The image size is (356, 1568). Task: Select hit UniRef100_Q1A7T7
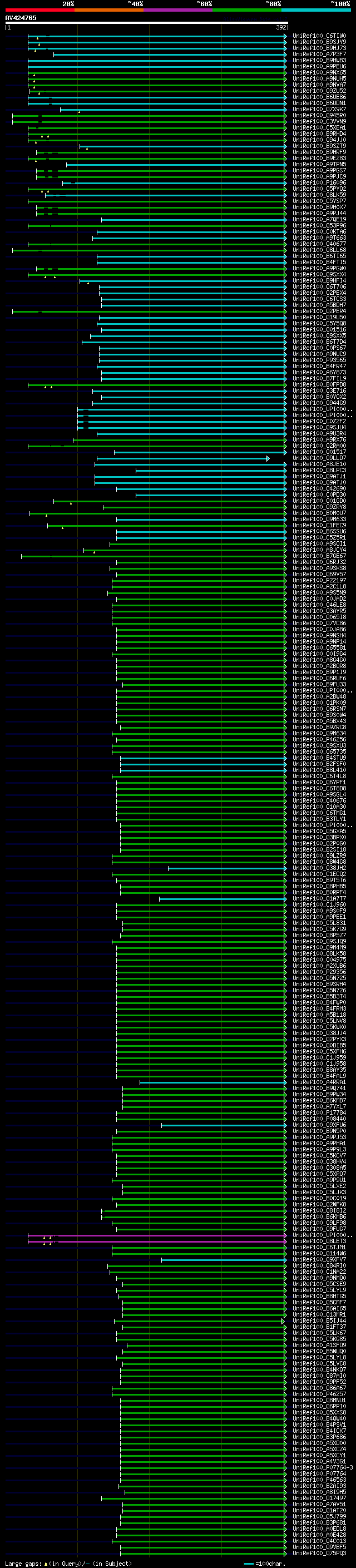(x=319, y=899)
